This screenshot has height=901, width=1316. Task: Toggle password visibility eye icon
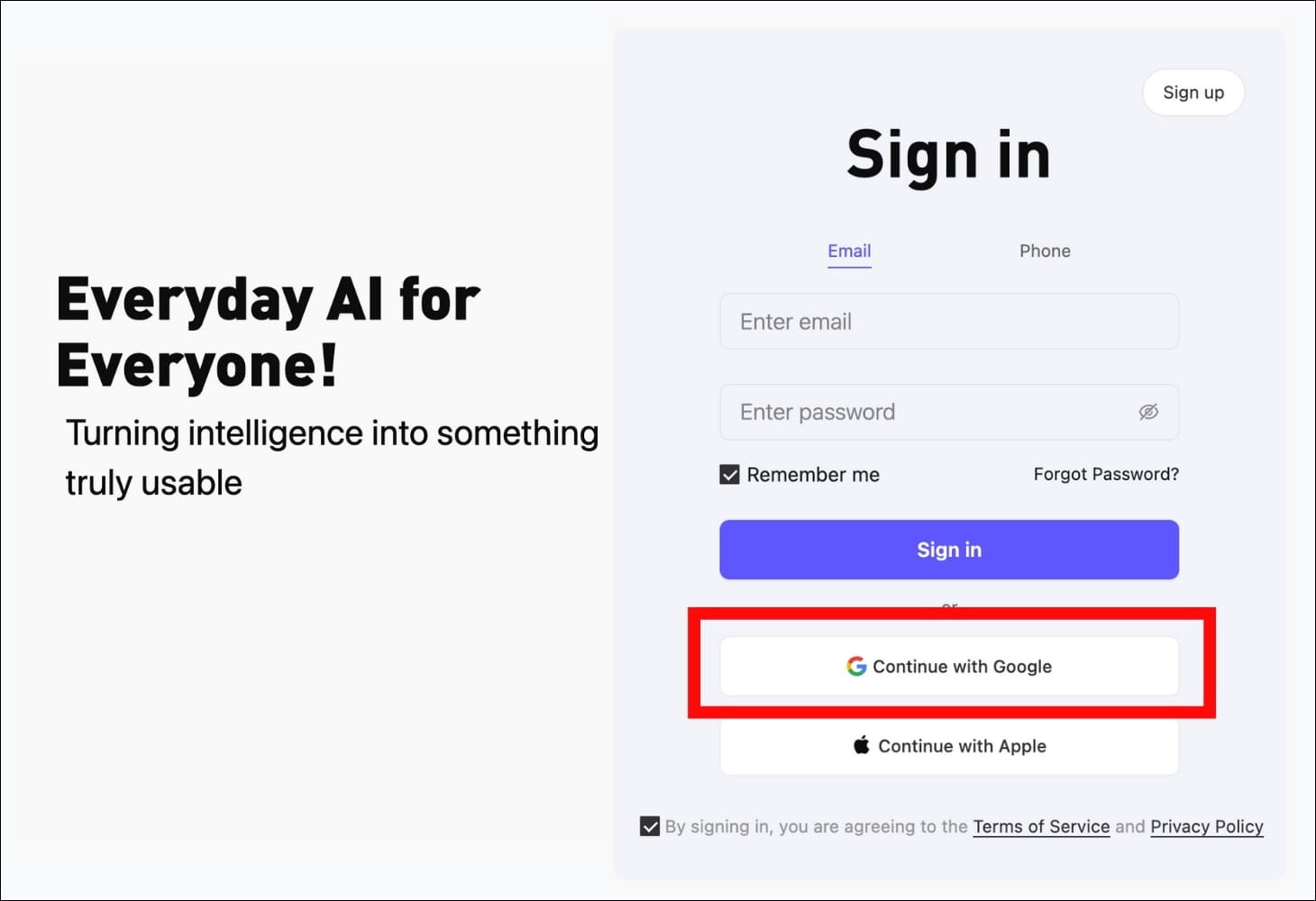(1148, 412)
